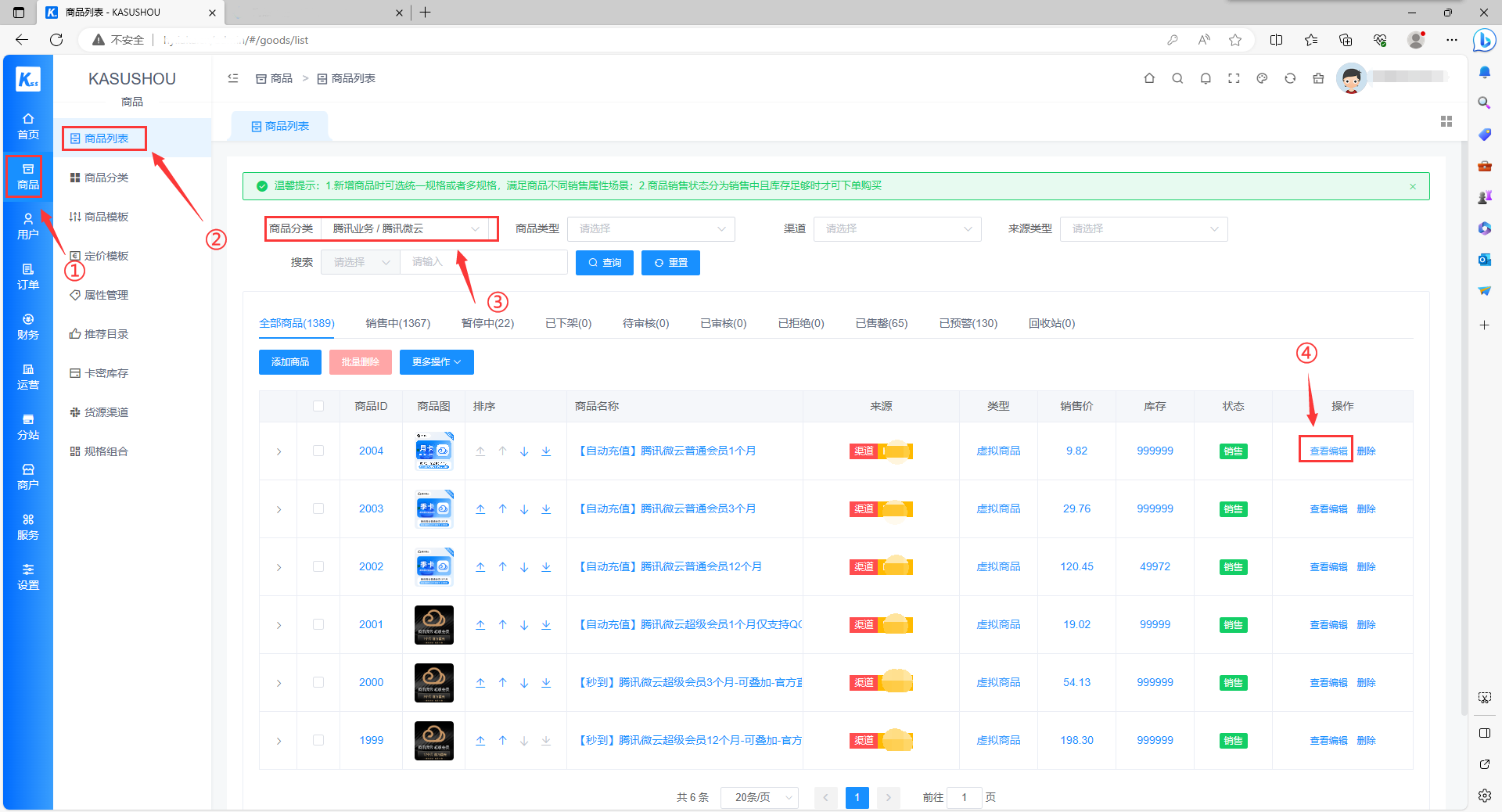Click the 查询 search button
This screenshot has width=1502, height=812.
[x=605, y=263]
